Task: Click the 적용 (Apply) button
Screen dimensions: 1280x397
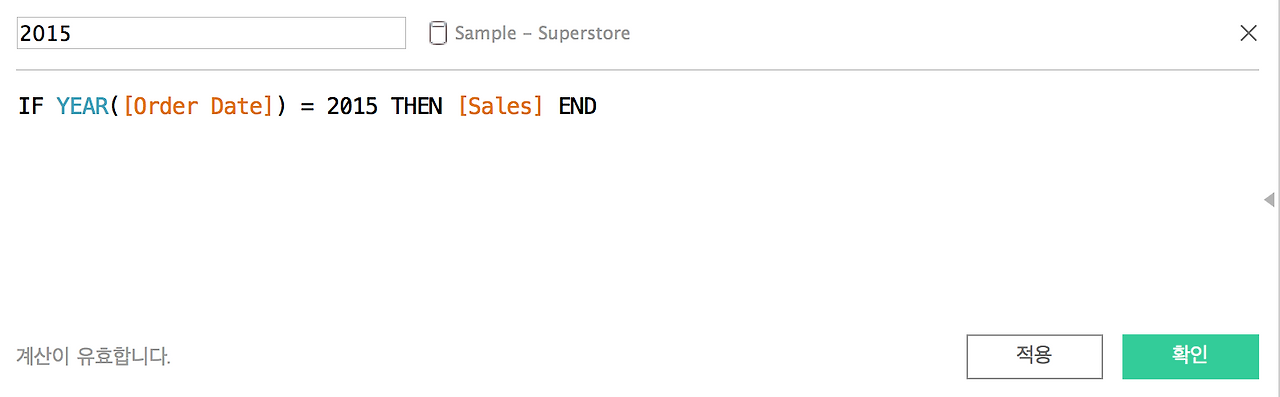Action: pos(1034,356)
